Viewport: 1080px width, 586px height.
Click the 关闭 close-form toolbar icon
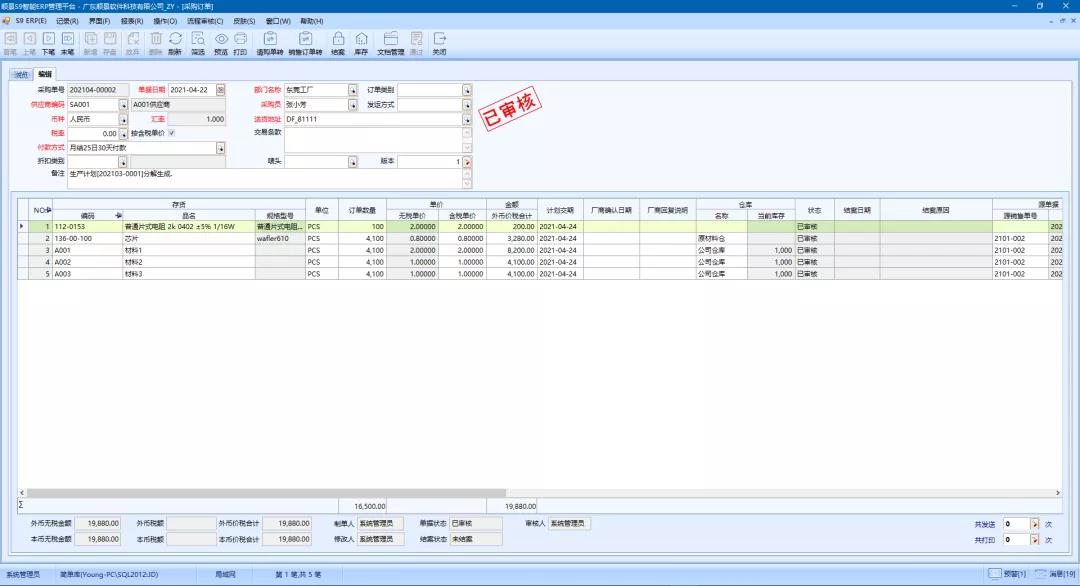[439, 42]
